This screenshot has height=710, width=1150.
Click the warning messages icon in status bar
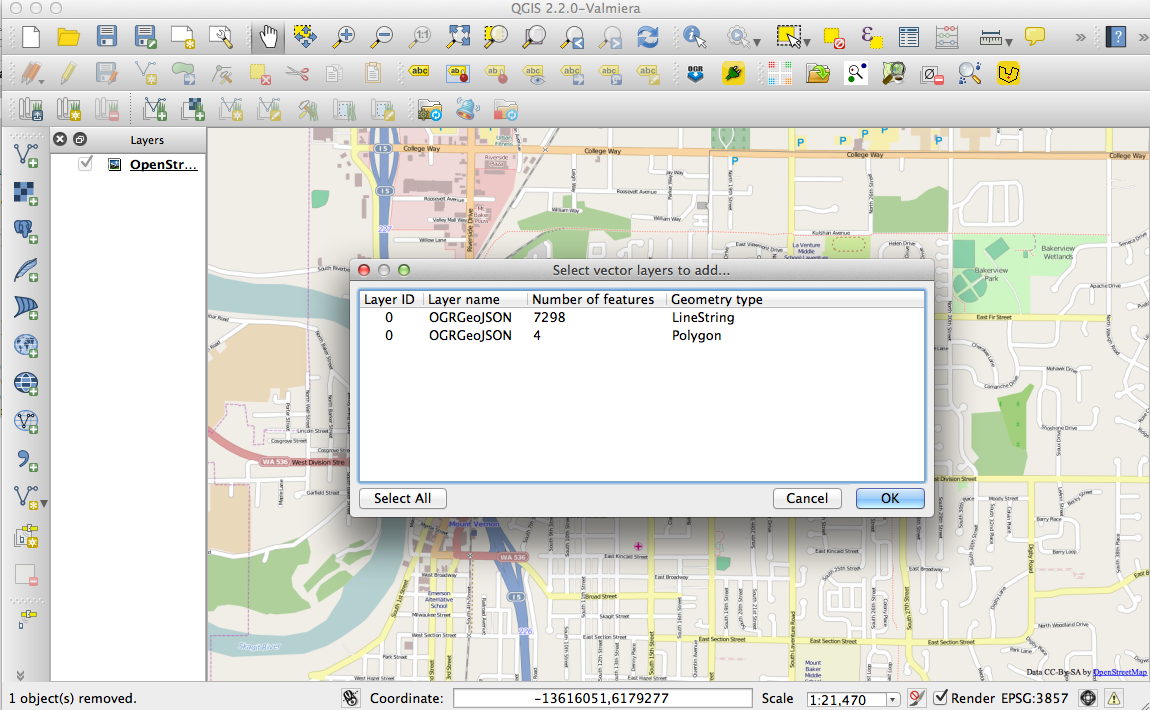coord(1113,698)
